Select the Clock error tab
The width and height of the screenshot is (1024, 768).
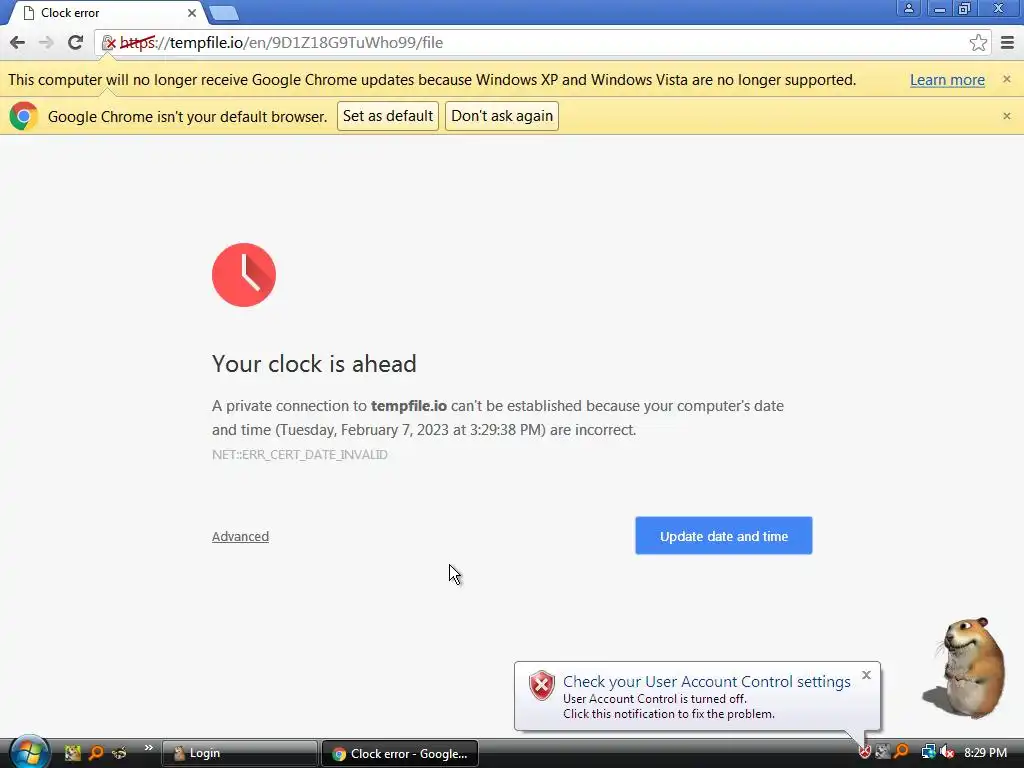[x=104, y=13]
